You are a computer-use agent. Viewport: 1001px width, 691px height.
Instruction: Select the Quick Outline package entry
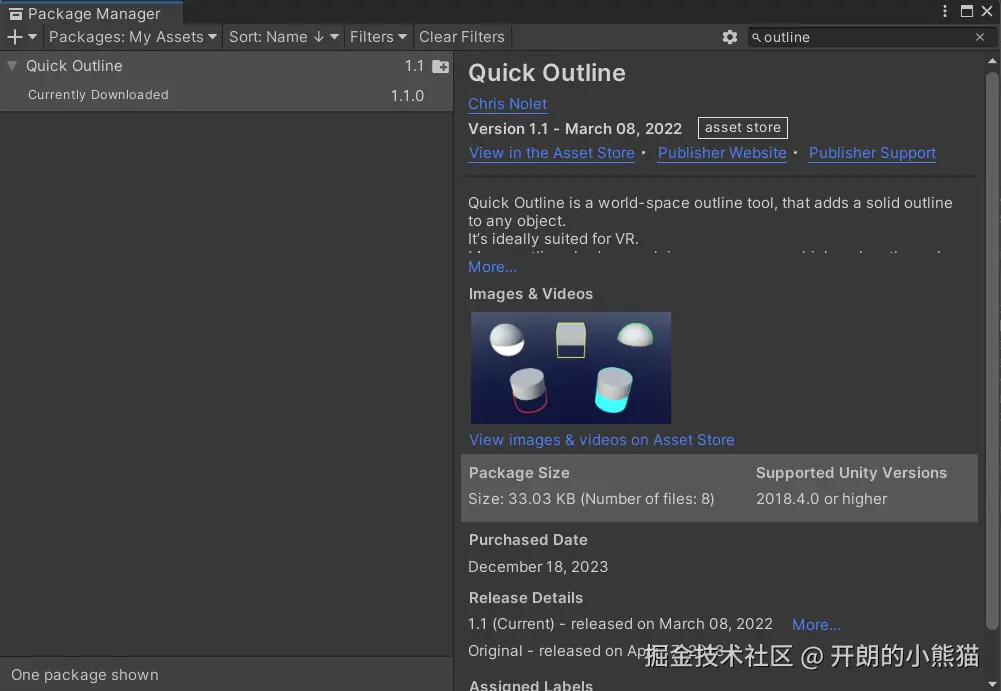pyautogui.click(x=226, y=66)
